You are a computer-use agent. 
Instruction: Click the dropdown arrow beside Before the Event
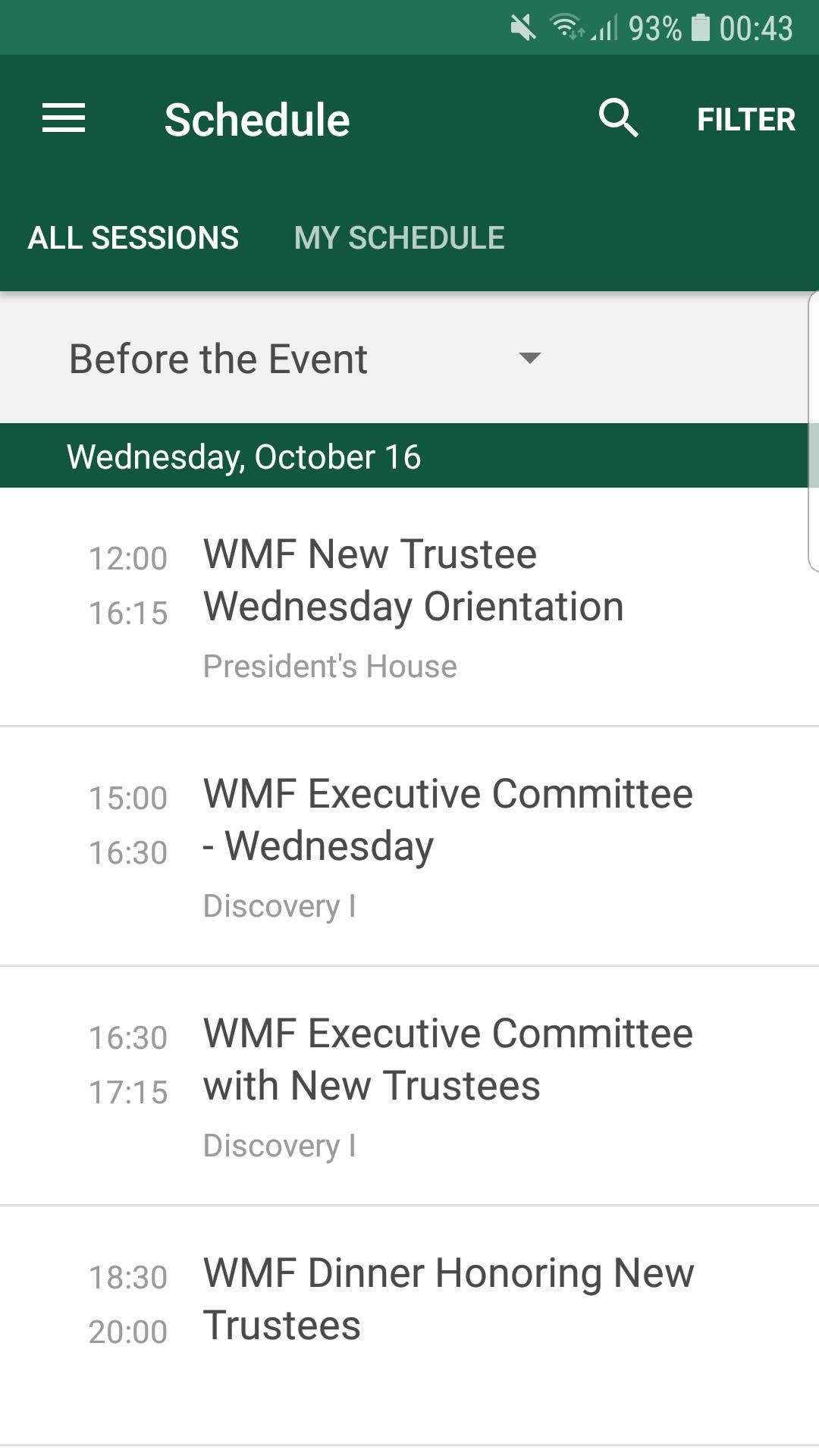[529, 358]
